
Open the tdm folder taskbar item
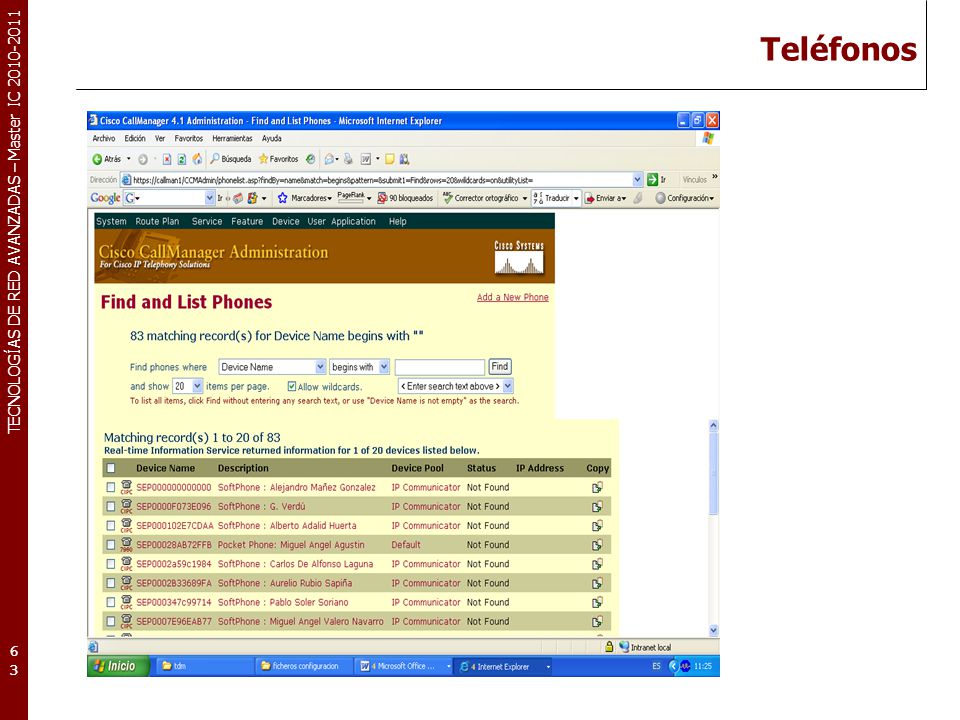point(202,666)
